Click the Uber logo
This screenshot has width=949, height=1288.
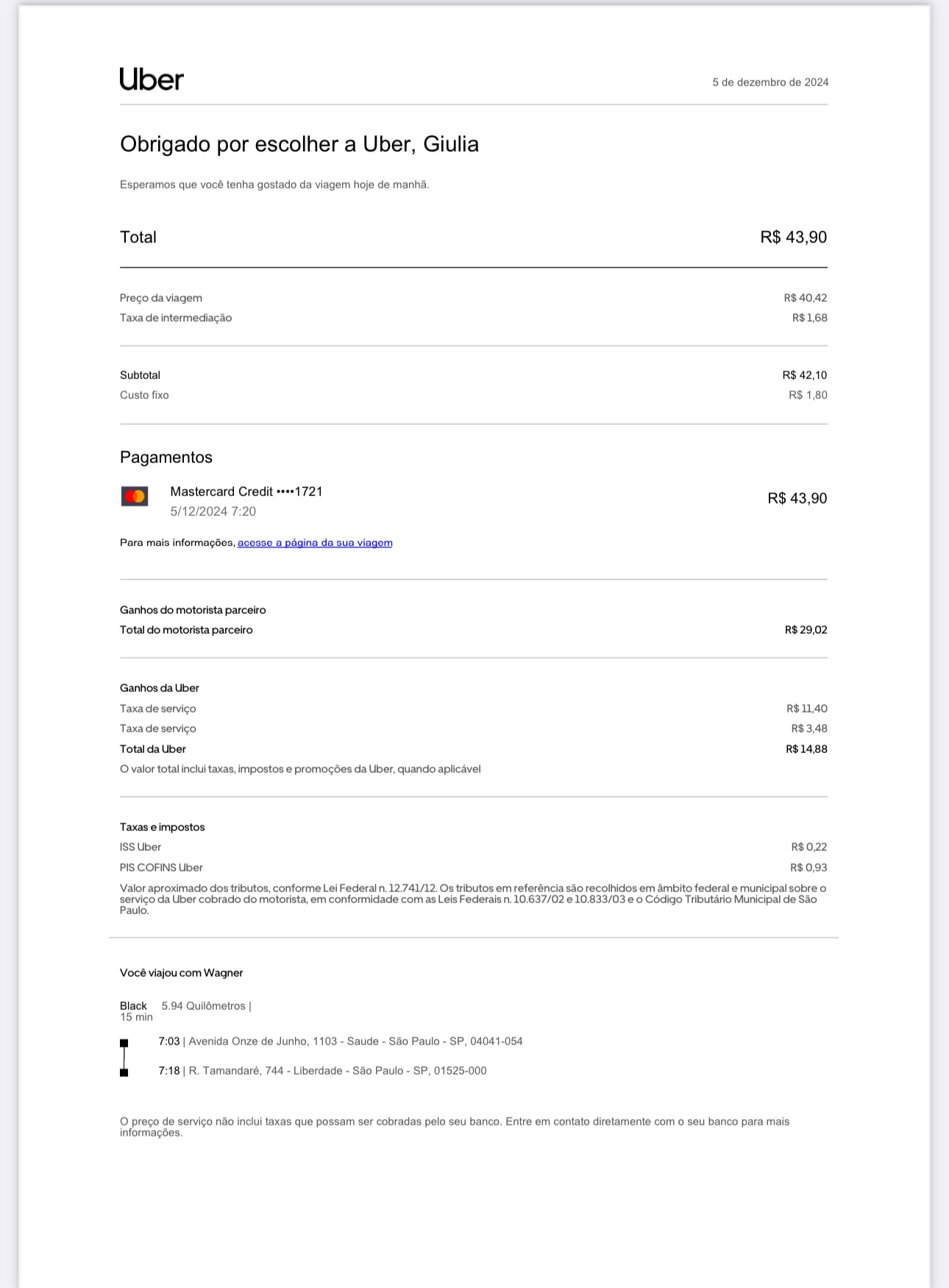point(152,79)
